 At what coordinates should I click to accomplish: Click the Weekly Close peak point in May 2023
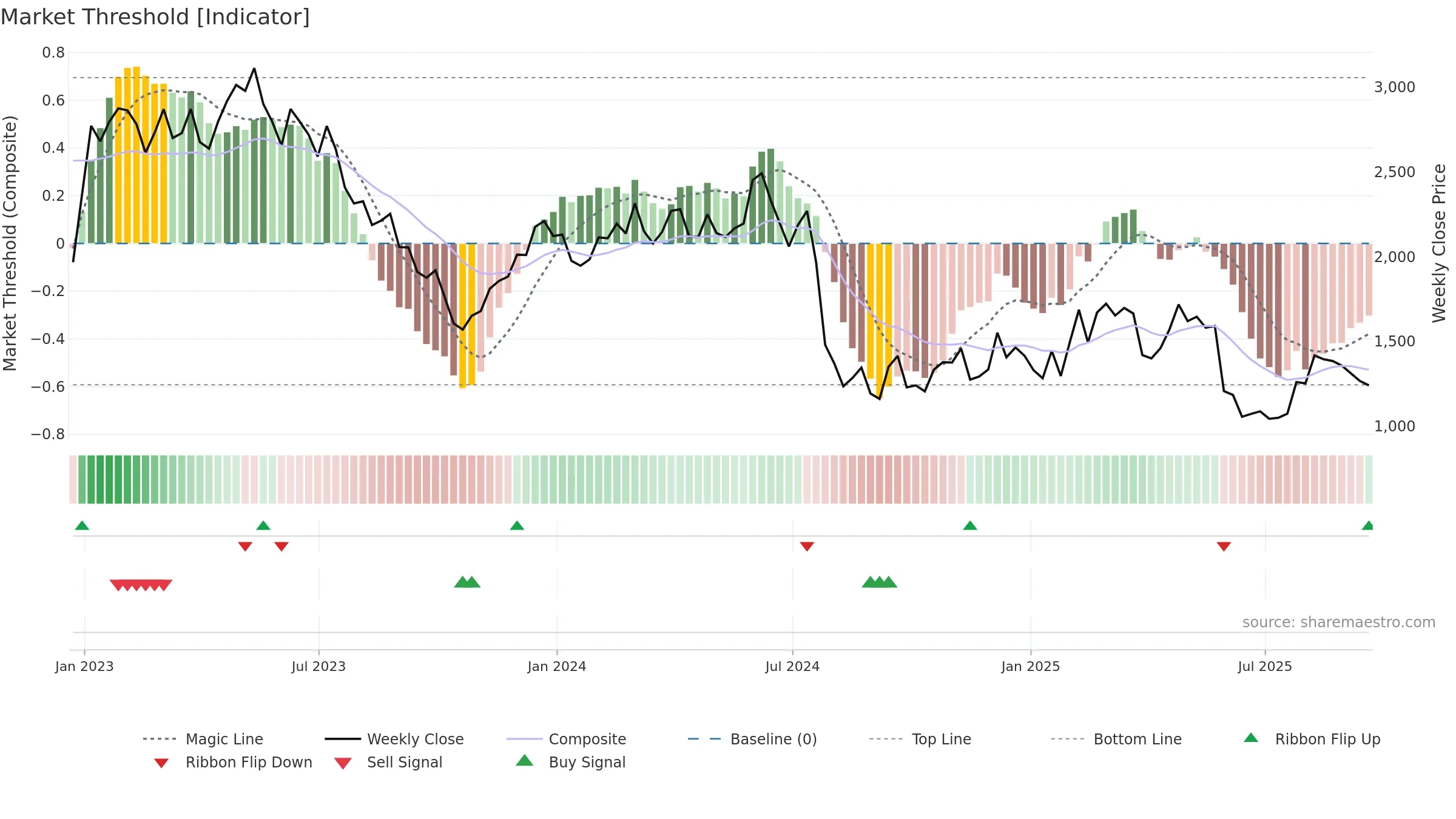tap(254, 69)
